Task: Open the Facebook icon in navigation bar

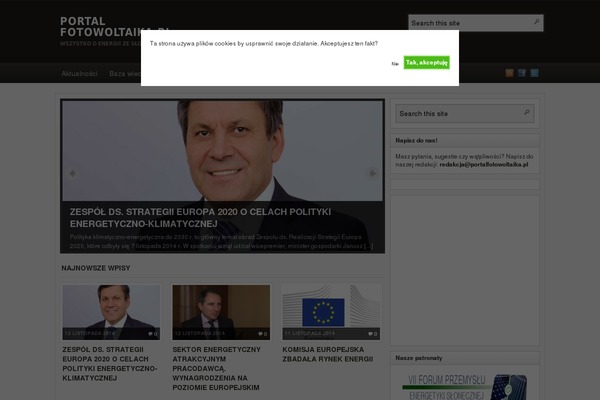Action: [522, 73]
